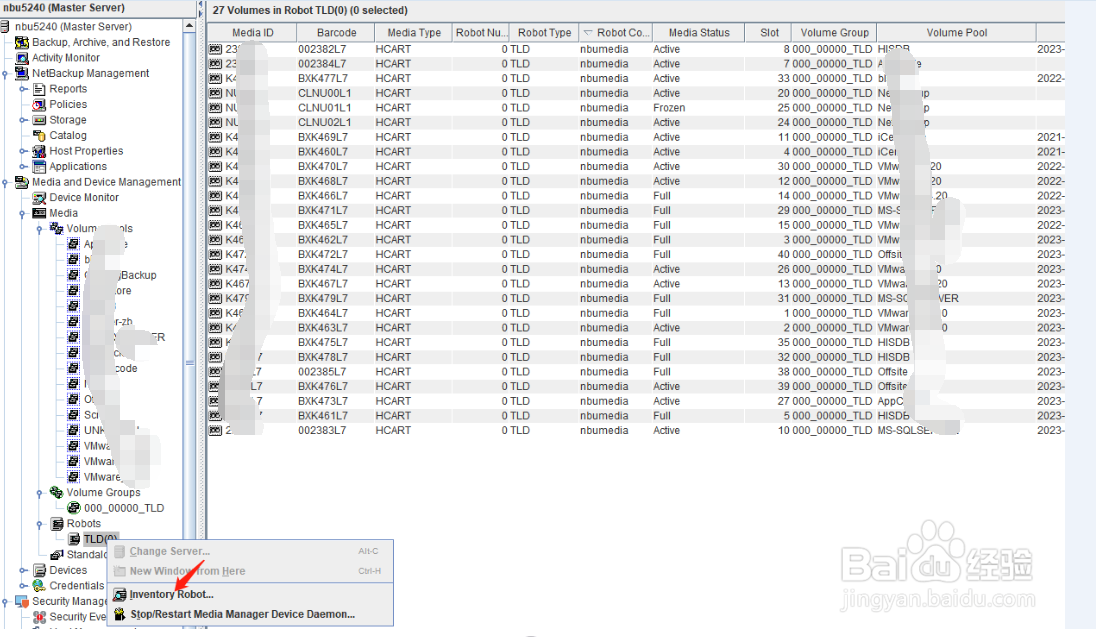Select the 000_00000_TLD tree item
This screenshot has height=637, width=1096.
coord(124,508)
